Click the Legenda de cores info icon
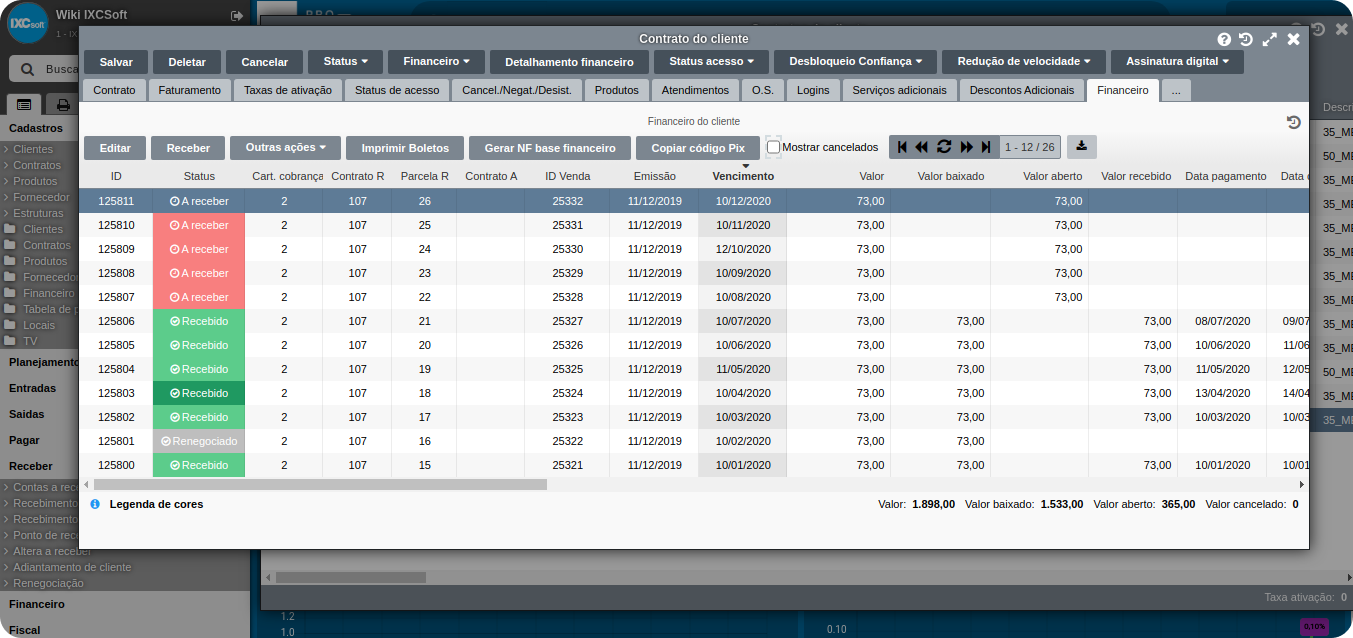Viewport: 1353px width, 638px height. point(95,504)
